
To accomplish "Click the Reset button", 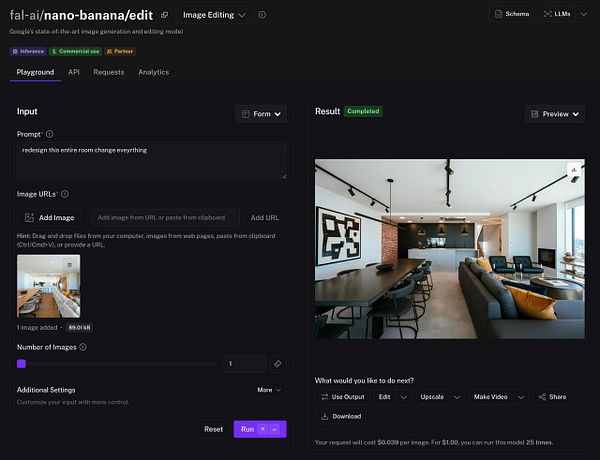I will pos(214,429).
